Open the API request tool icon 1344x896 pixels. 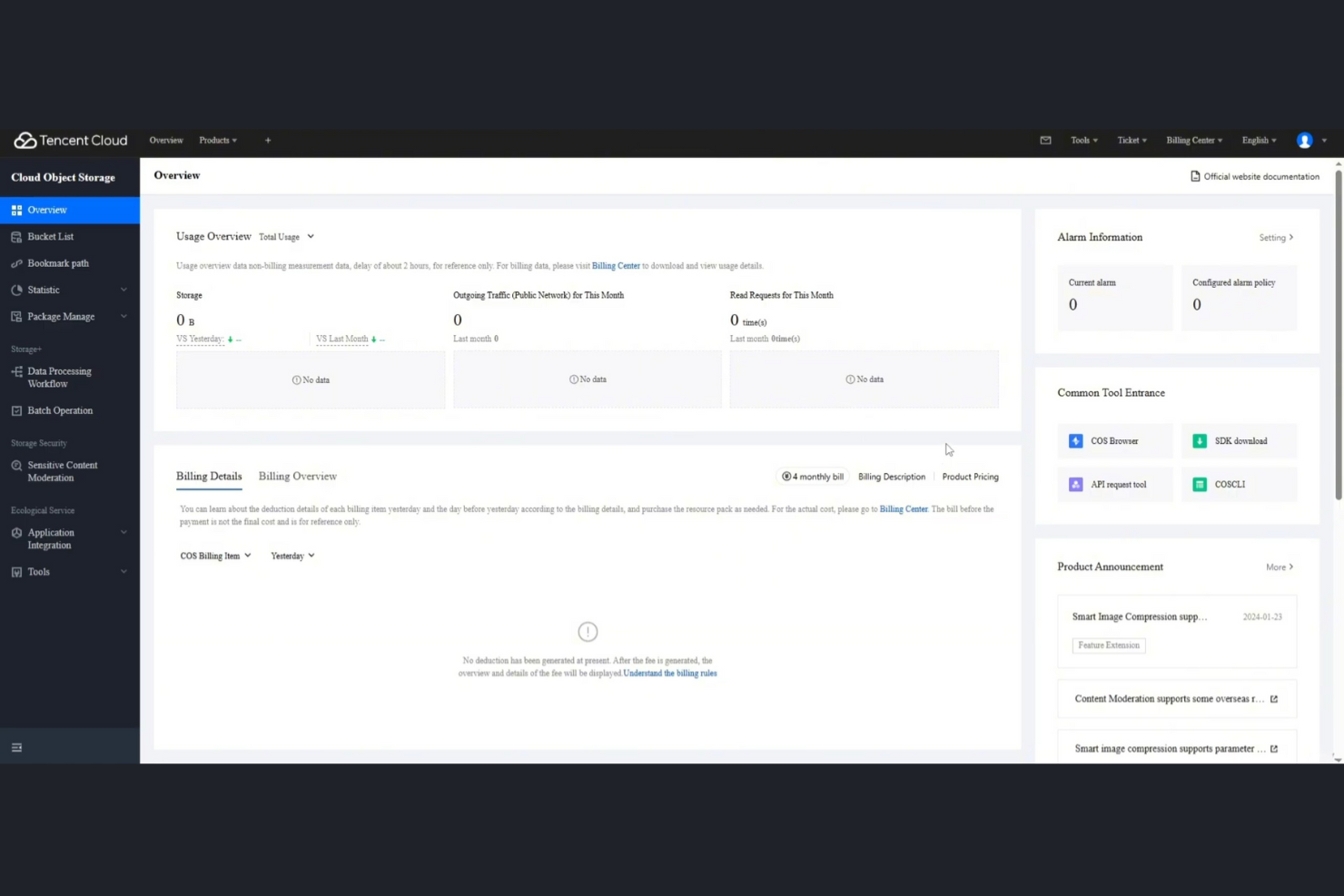point(1076,484)
